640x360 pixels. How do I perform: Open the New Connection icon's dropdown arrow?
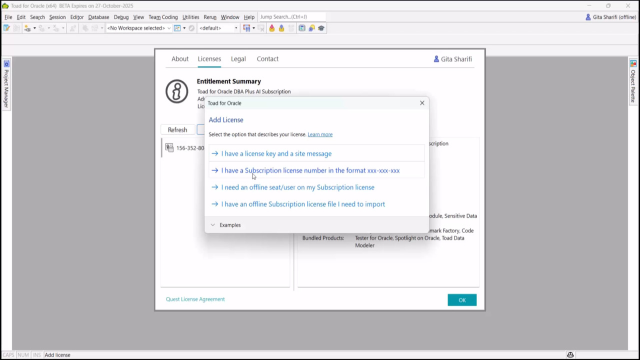coord(35,28)
